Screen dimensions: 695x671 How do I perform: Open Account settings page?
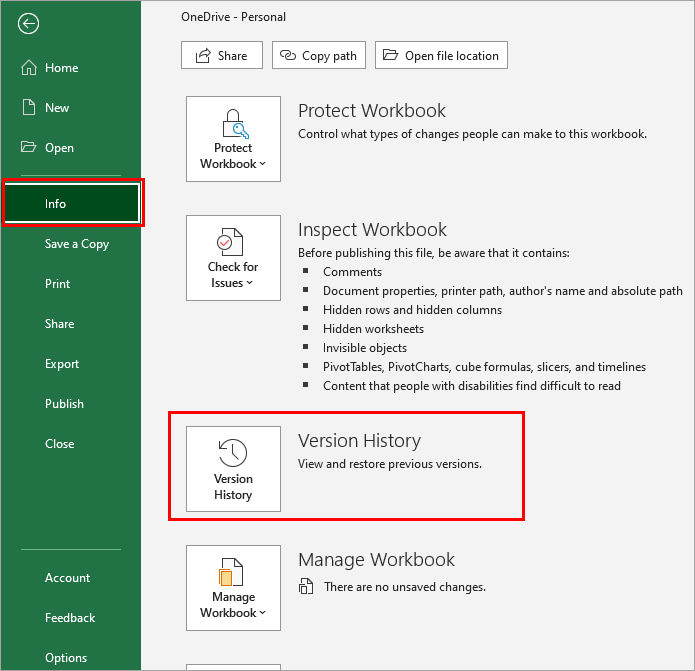click(x=67, y=578)
